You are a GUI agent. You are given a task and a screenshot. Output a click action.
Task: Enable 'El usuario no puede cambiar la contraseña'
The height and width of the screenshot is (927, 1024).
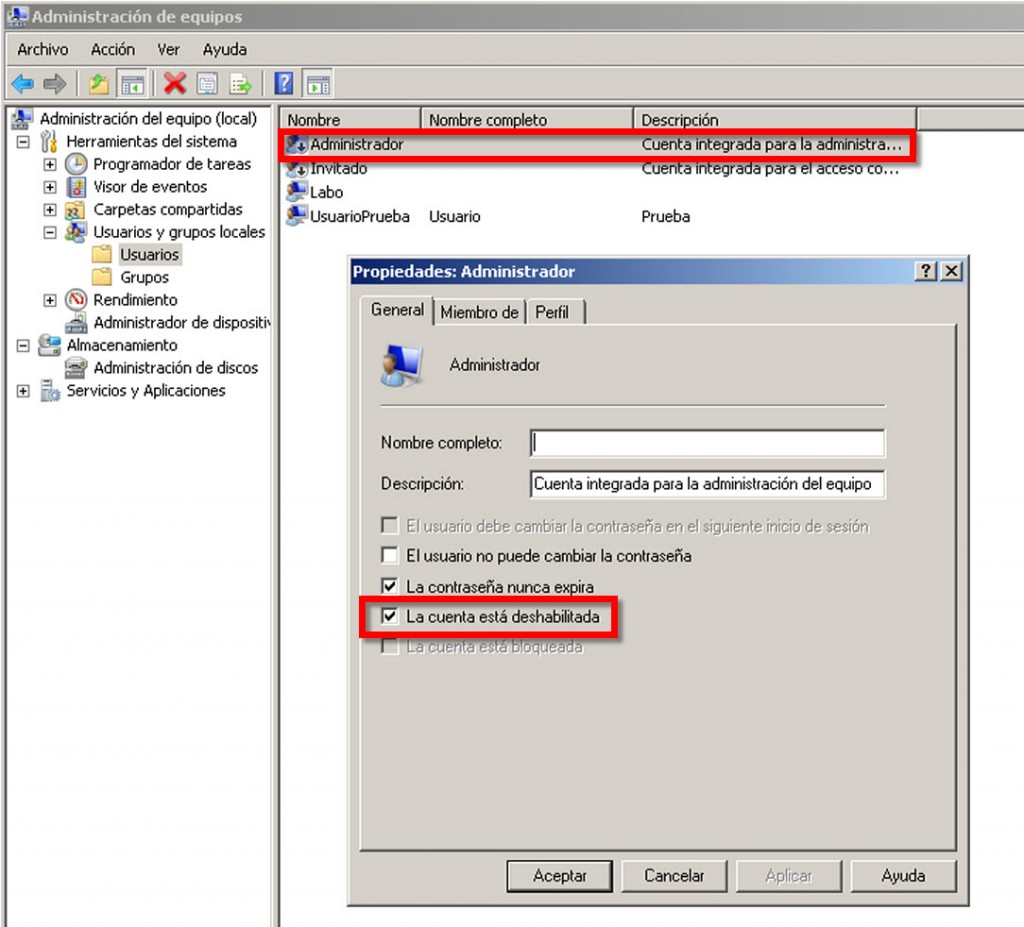point(390,556)
